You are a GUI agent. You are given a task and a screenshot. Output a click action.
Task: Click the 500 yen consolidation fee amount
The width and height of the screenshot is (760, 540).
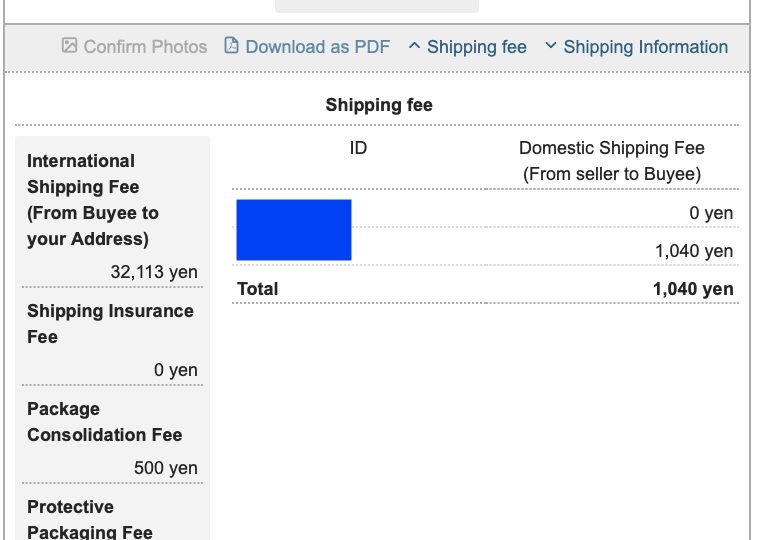165,468
